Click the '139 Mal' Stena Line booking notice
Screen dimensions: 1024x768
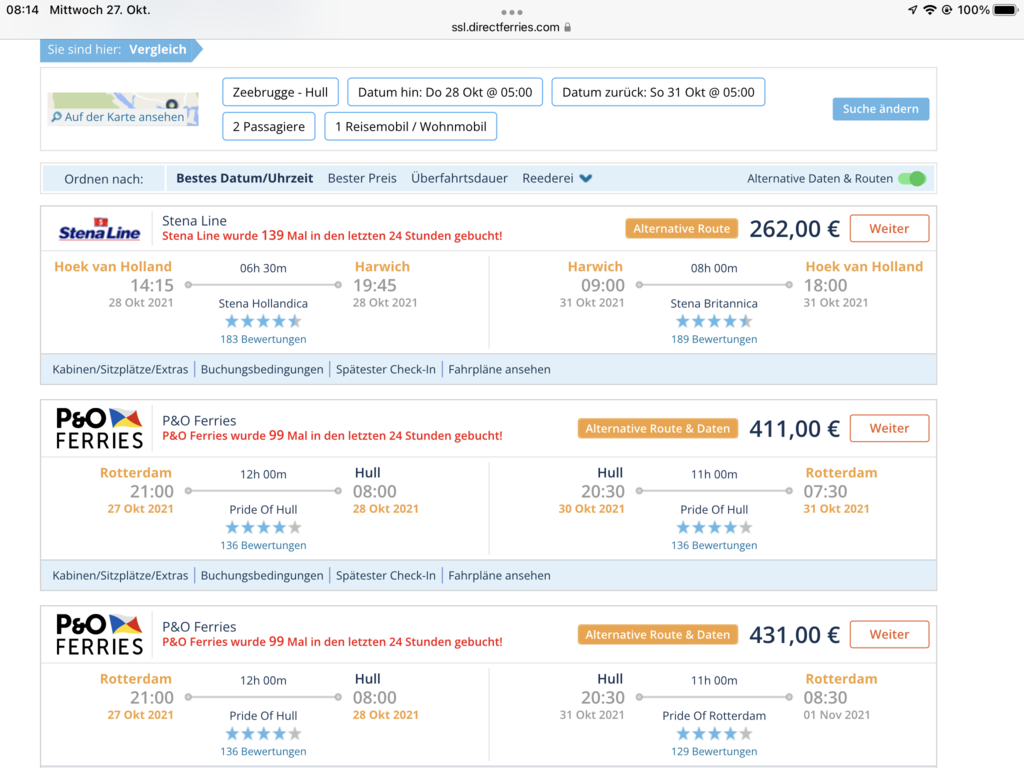tap(332, 236)
